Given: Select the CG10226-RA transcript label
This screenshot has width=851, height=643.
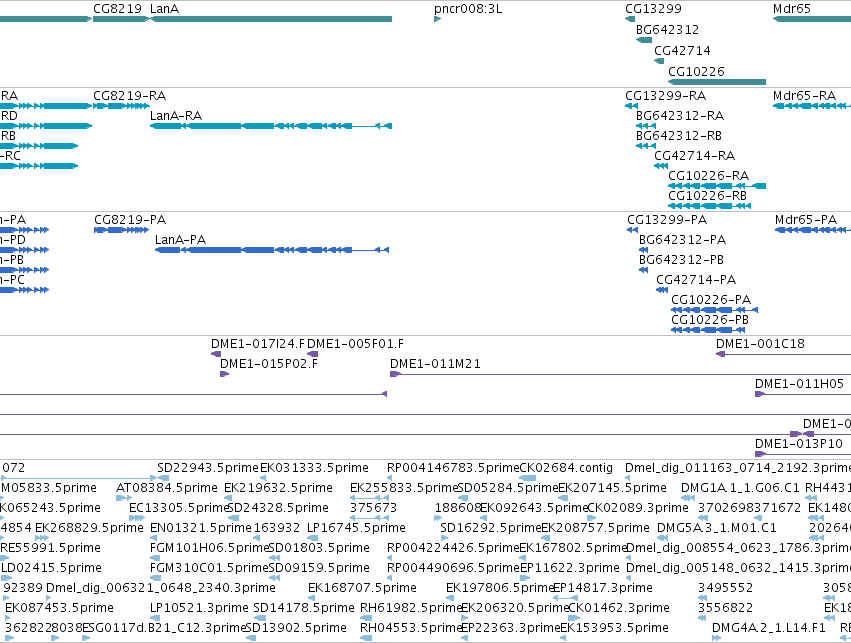Looking at the screenshot, I should click(708, 176).
